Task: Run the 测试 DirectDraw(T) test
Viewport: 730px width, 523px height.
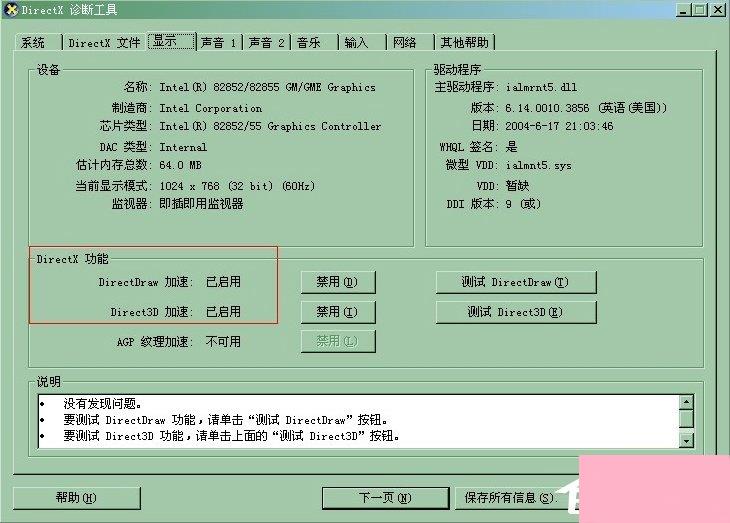Action: pos(516,282)
